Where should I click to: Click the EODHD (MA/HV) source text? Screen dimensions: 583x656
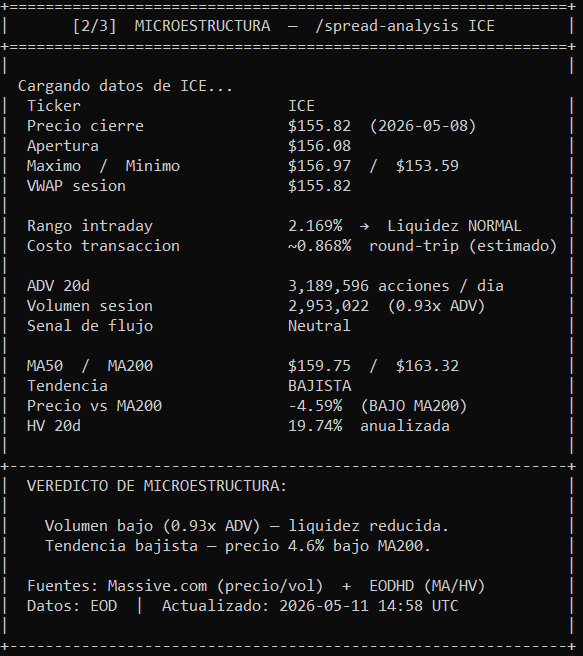pyautogui.click(x=427, y=586)
